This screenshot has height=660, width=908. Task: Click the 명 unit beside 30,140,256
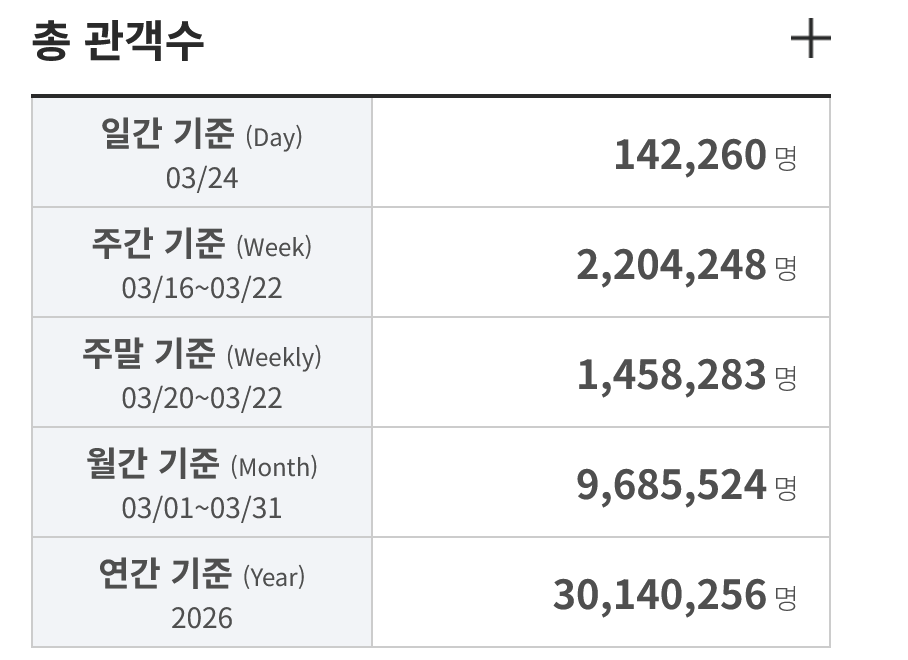pos(786,598)
